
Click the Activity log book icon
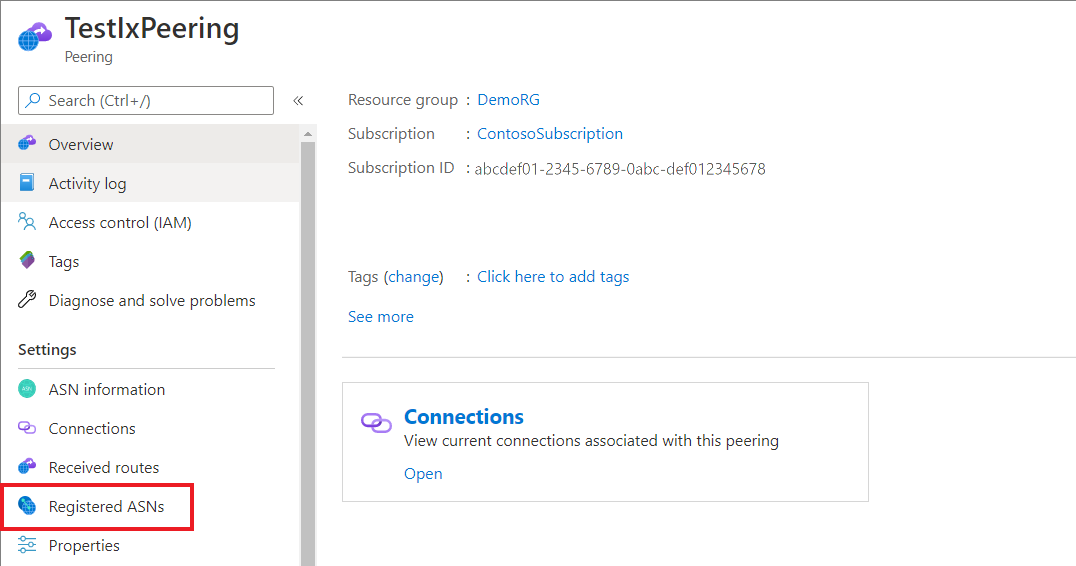27,182
